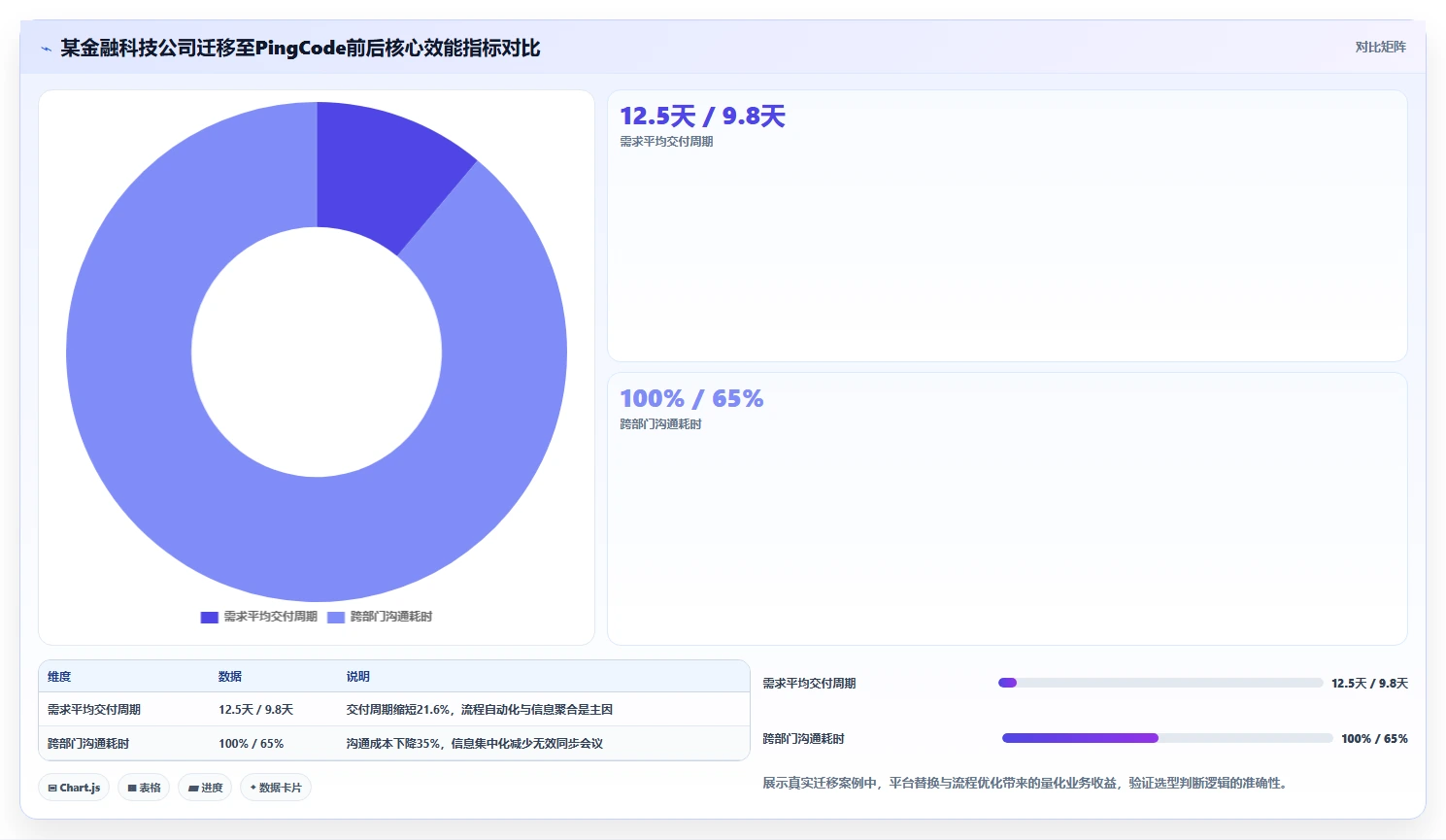Click the 需求平均交付周期 progress label
Viewport: 1446px width, 840px height.
(x=809, y=684)
